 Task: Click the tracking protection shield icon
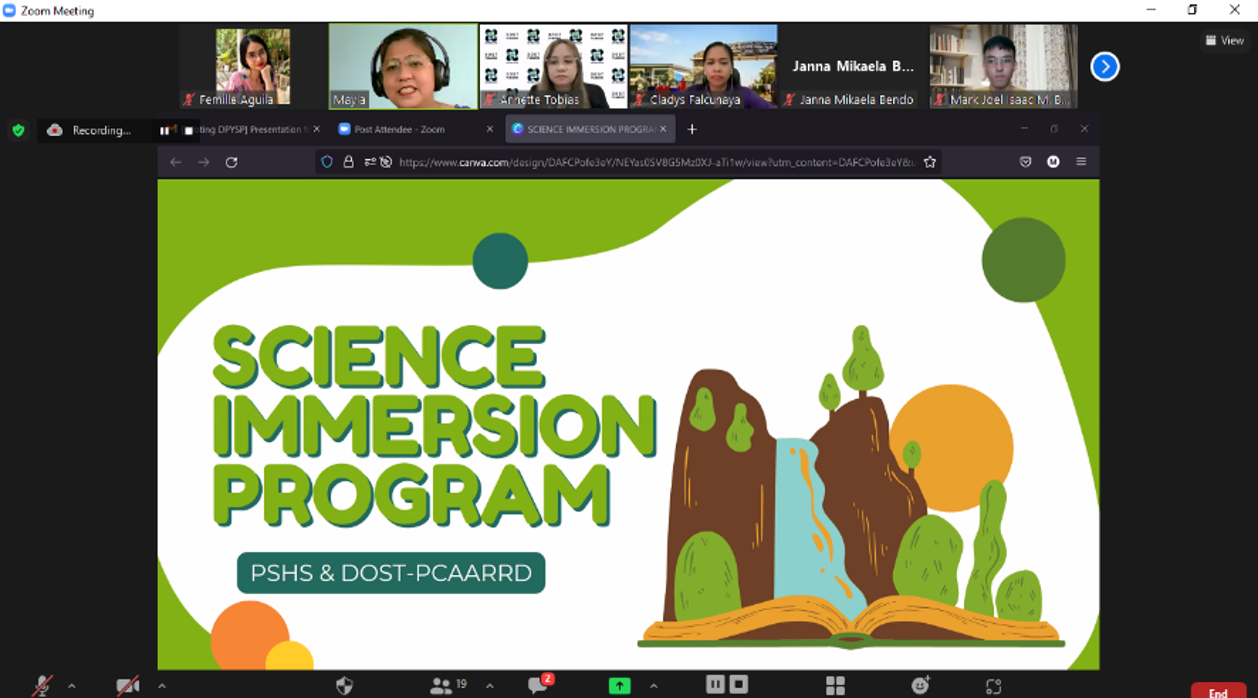point(327,162)
